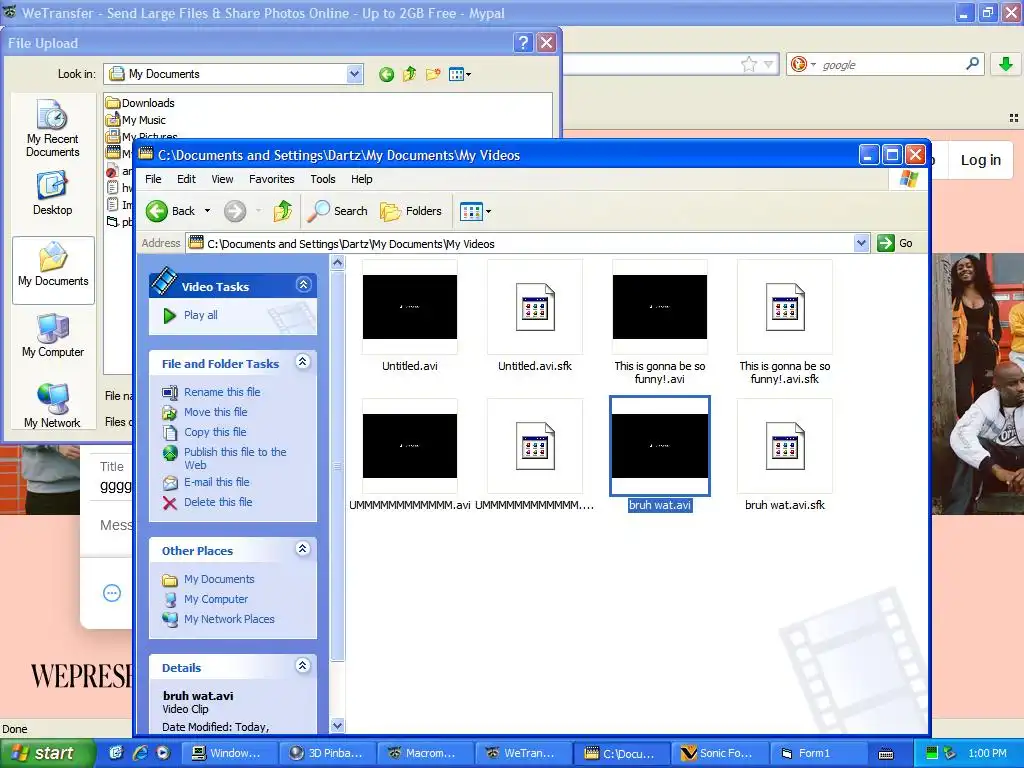Select the bruh wat.avi.sfk file icon
The image size is (1024, 768).
(x=785, y=446)
